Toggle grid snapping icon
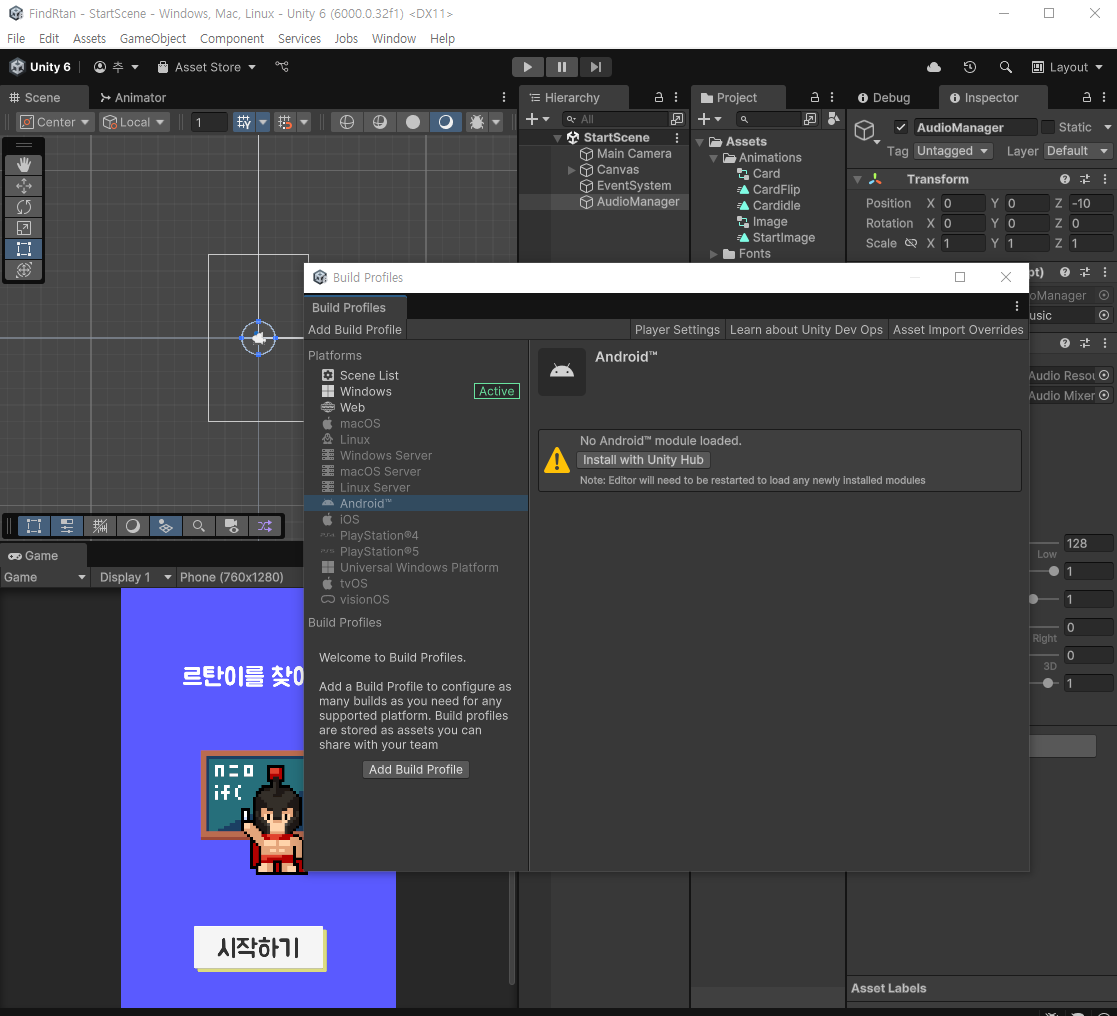The width and height of the screenshot is (1117, 1016). click(285, 122)
